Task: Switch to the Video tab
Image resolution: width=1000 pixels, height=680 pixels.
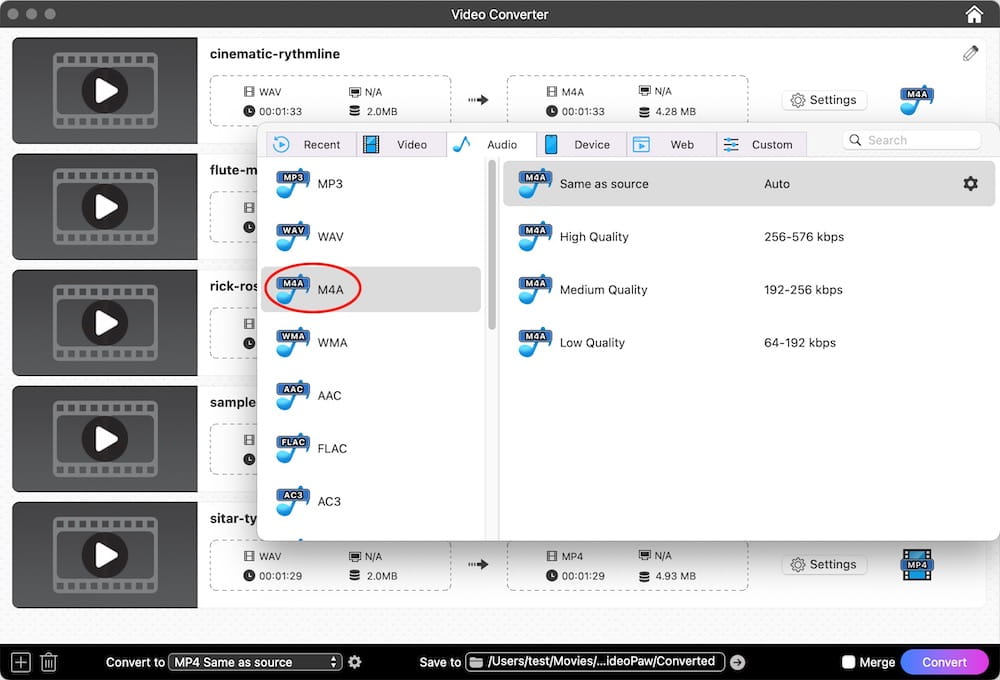Action: [x=401, y=145]
